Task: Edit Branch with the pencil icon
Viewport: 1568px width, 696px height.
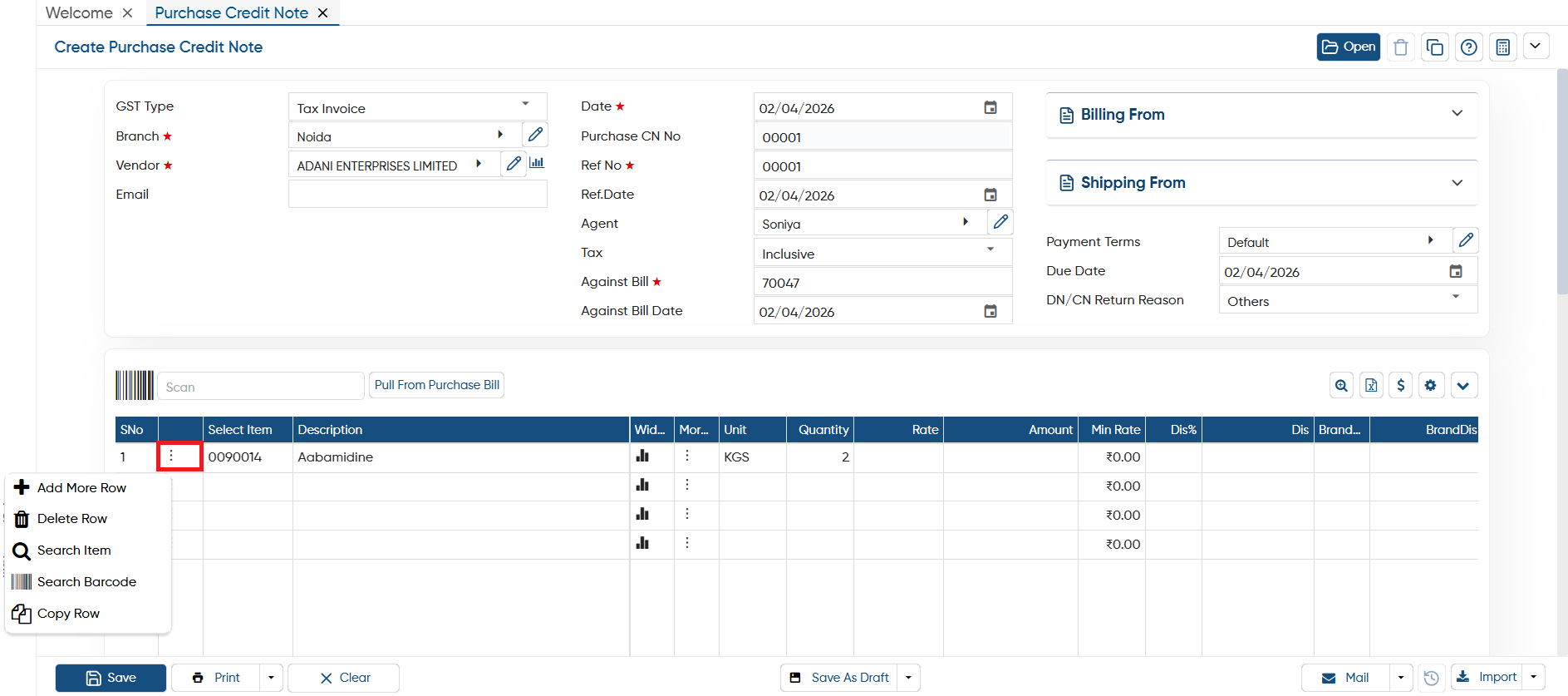Action: [535, 134]
